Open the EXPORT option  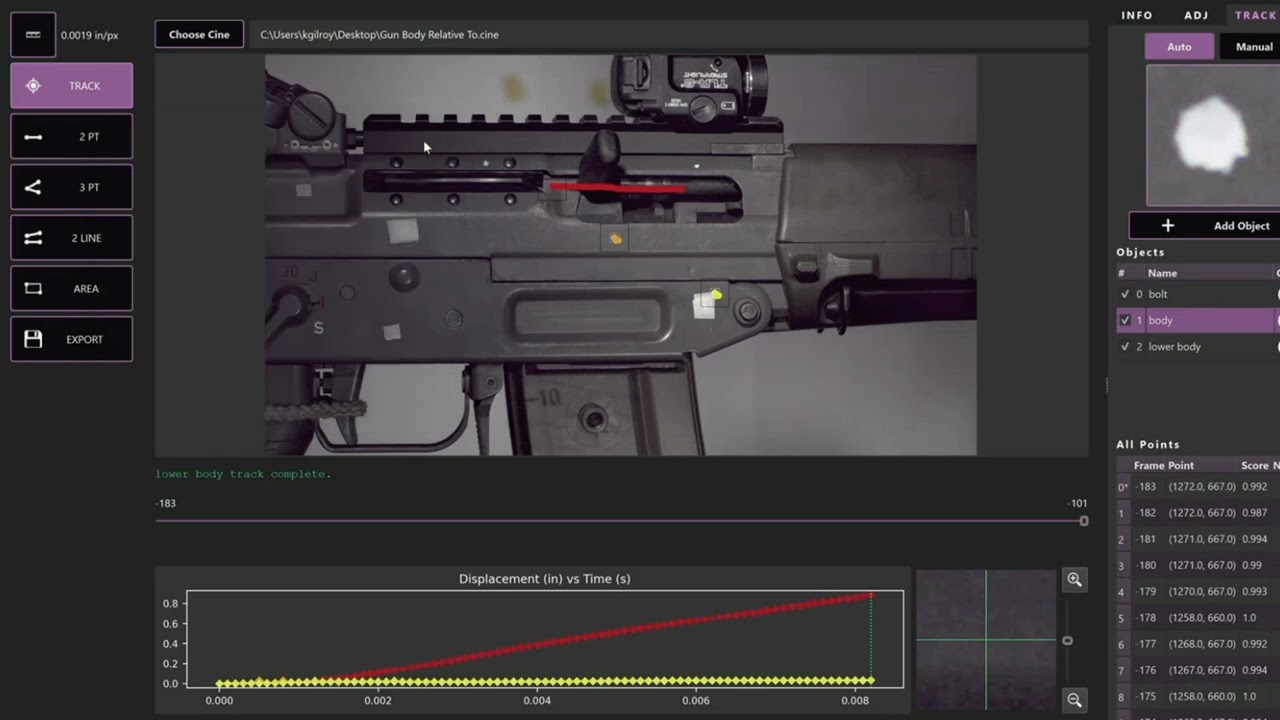click(72, 339)
